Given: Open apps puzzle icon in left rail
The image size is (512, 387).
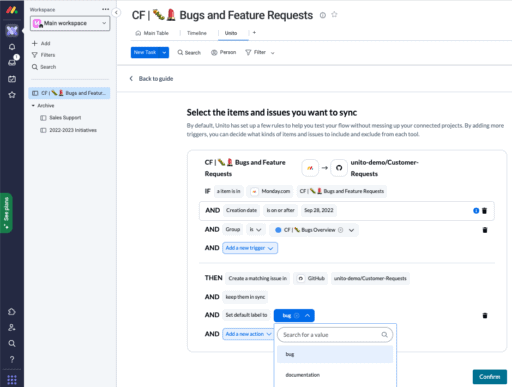Looking at the screenshot, I should pyautogui.click(x=12, y=312).
